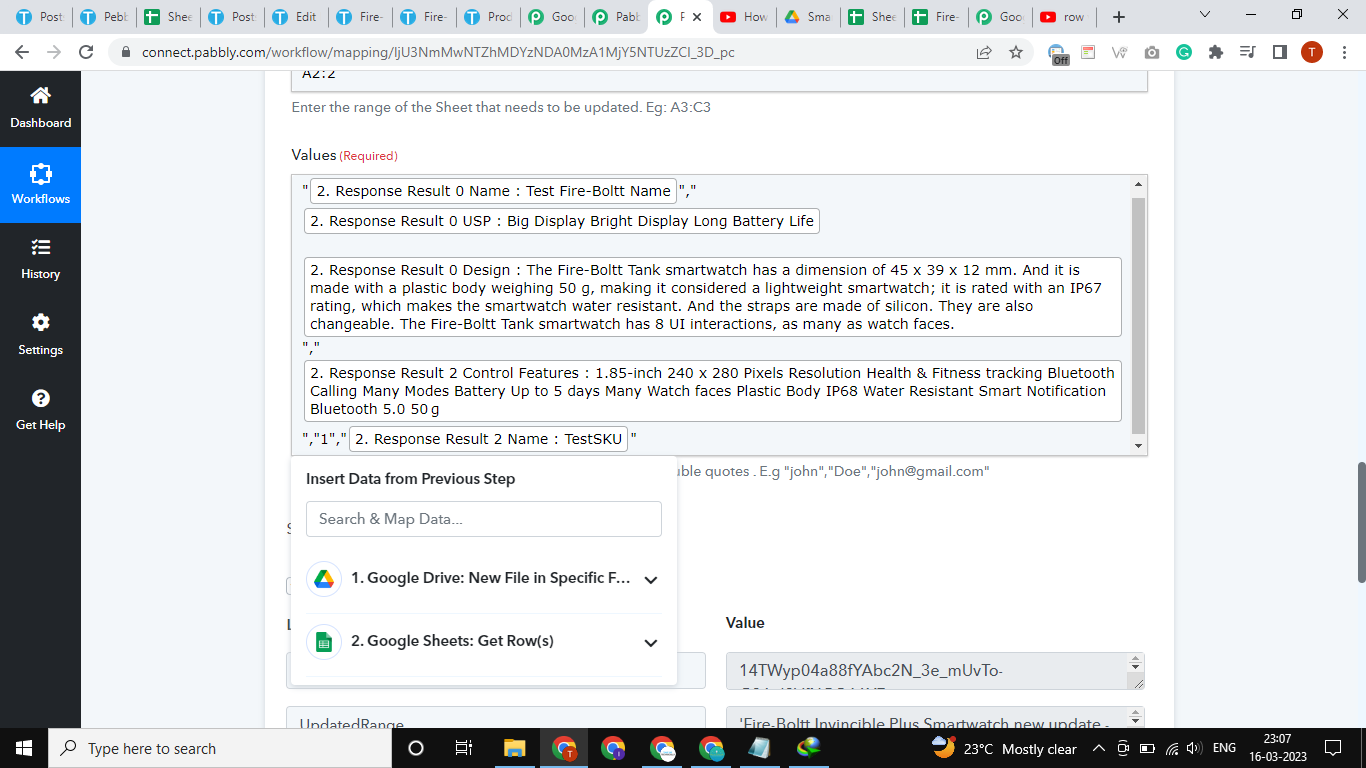Open the Chrome three-dot menu
Image resolution: width=1366 pixels, height=768 pixels.
pos(1344,52)
